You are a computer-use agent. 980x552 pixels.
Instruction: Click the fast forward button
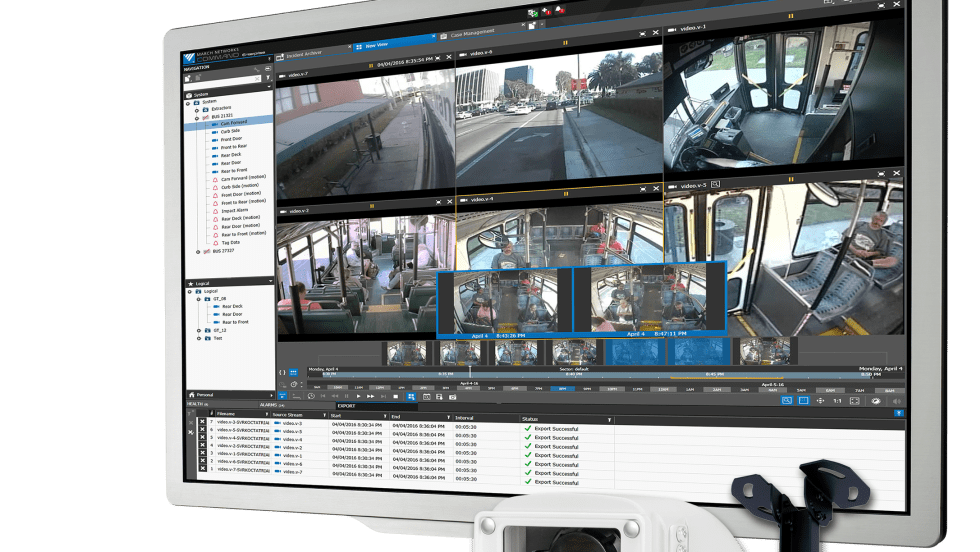point(371,396)
